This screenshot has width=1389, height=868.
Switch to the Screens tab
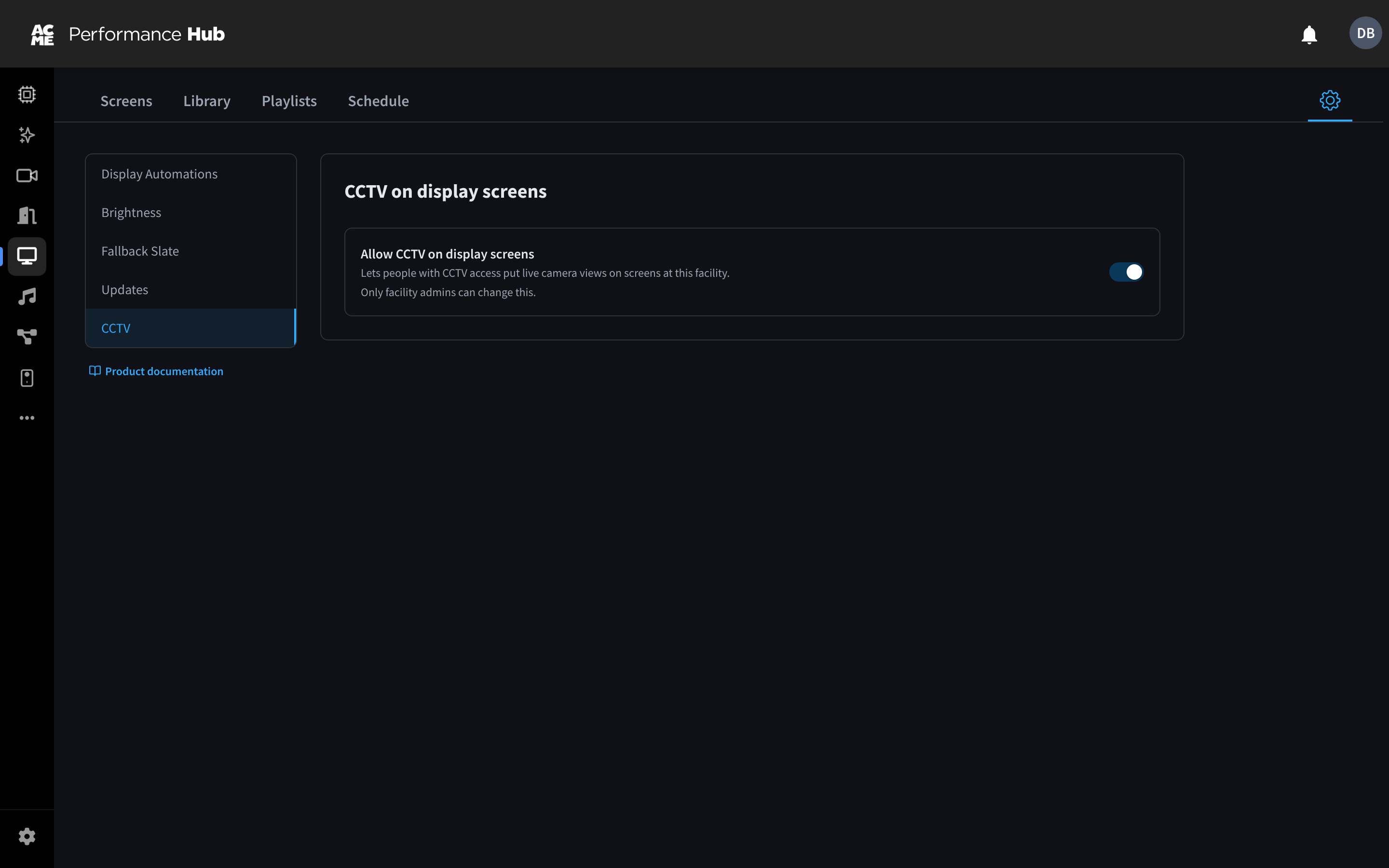pos(126,101)
